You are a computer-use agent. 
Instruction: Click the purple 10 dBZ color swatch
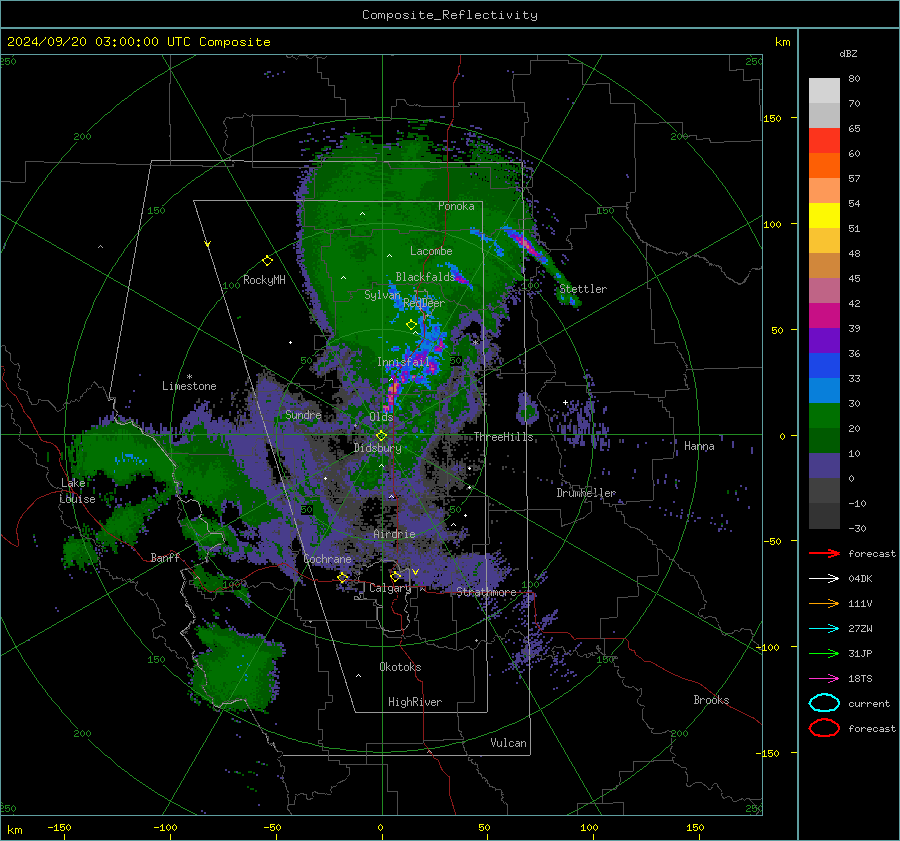(x=824, y=466)
